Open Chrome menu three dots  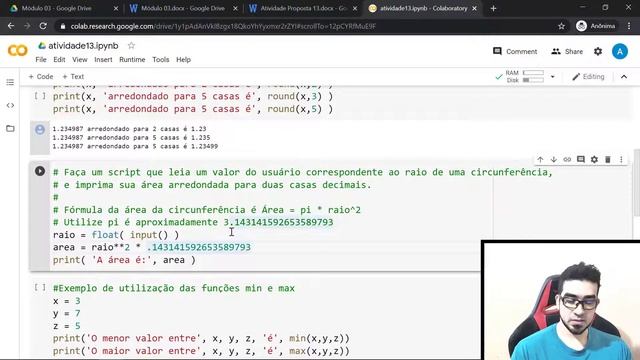(x=629, y=26)
